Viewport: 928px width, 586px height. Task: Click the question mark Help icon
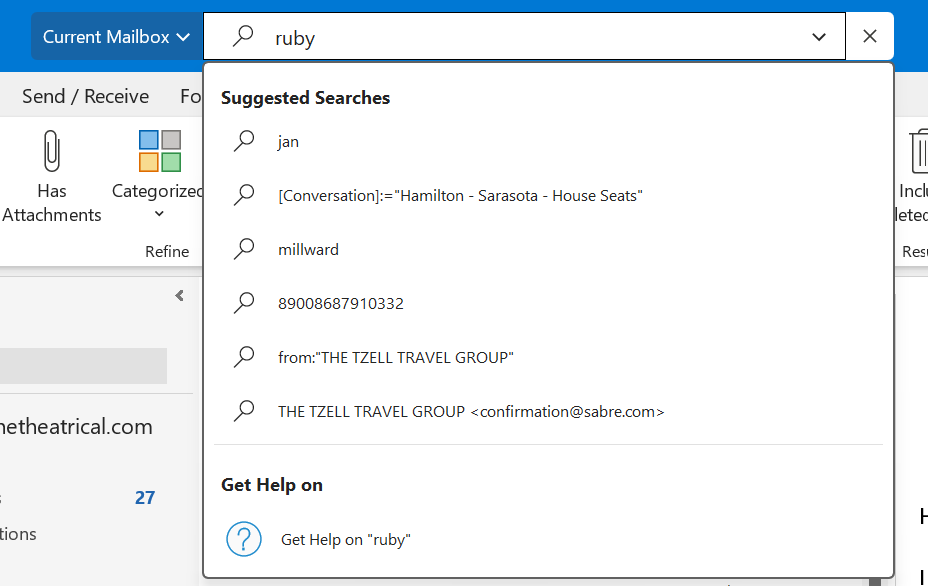coord(244,539)
